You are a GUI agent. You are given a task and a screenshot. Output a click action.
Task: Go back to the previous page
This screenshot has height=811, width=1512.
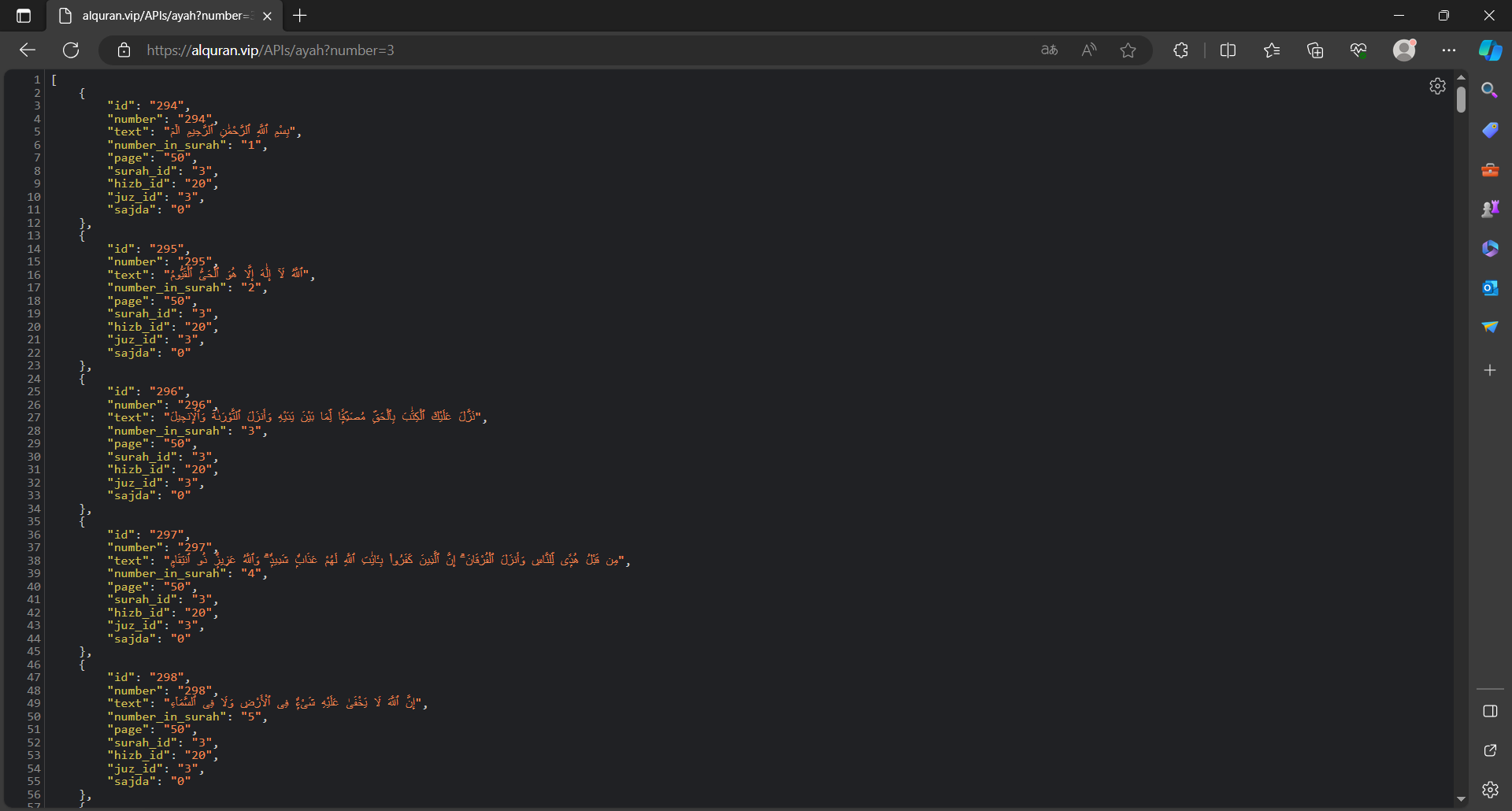pos(28,50)
